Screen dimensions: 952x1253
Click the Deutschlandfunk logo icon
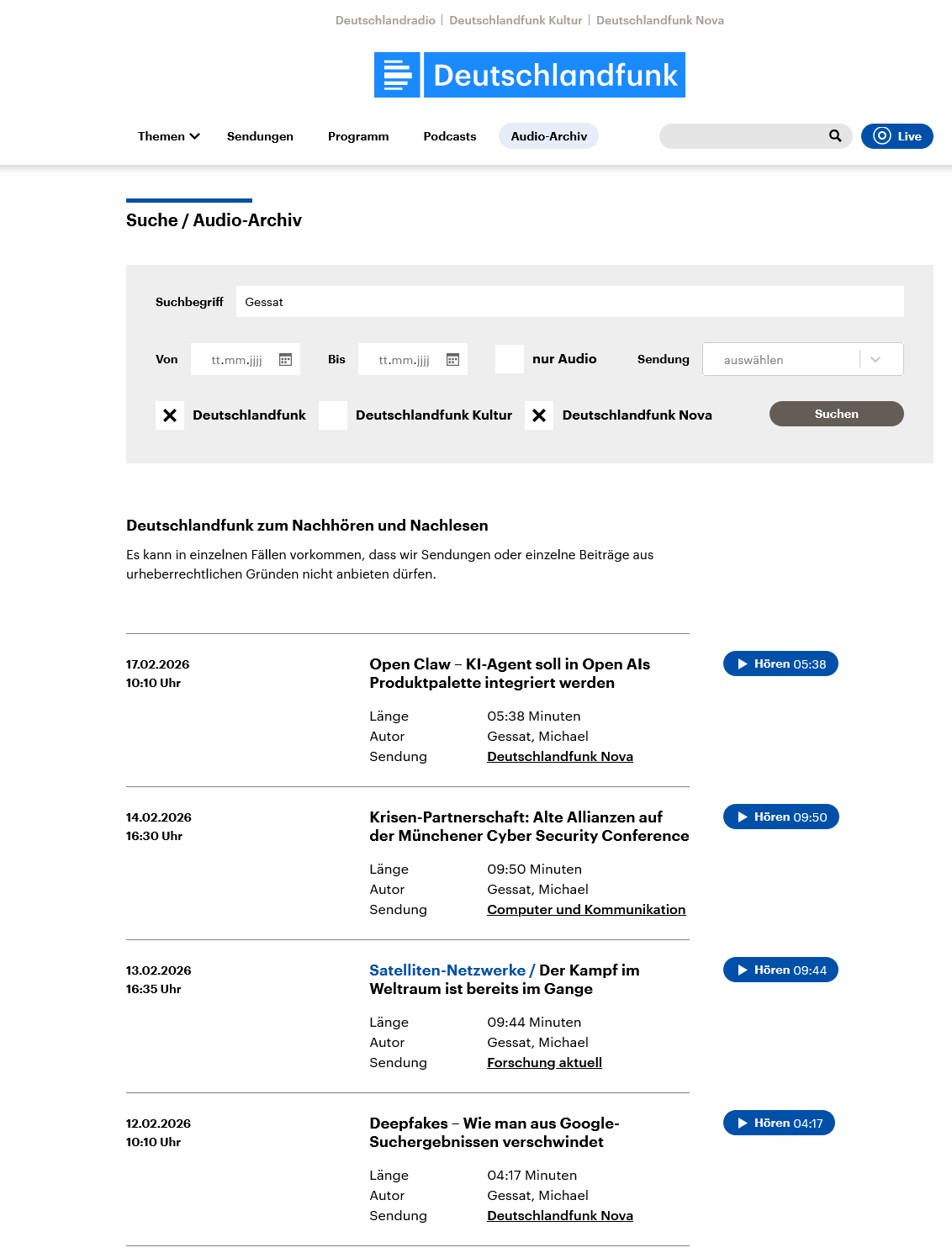[x=397, y=75]
